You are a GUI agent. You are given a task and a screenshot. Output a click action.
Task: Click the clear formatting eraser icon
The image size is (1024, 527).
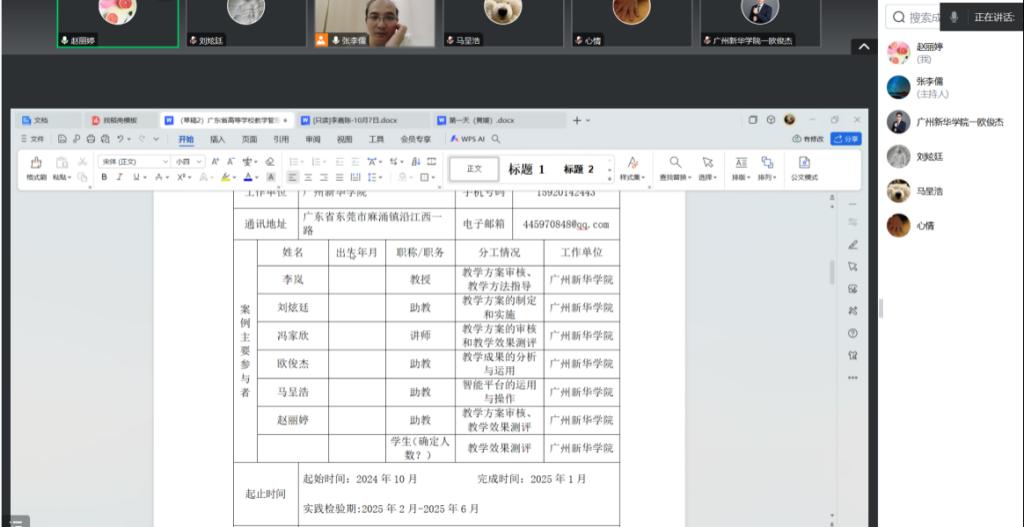coord(269,161)
